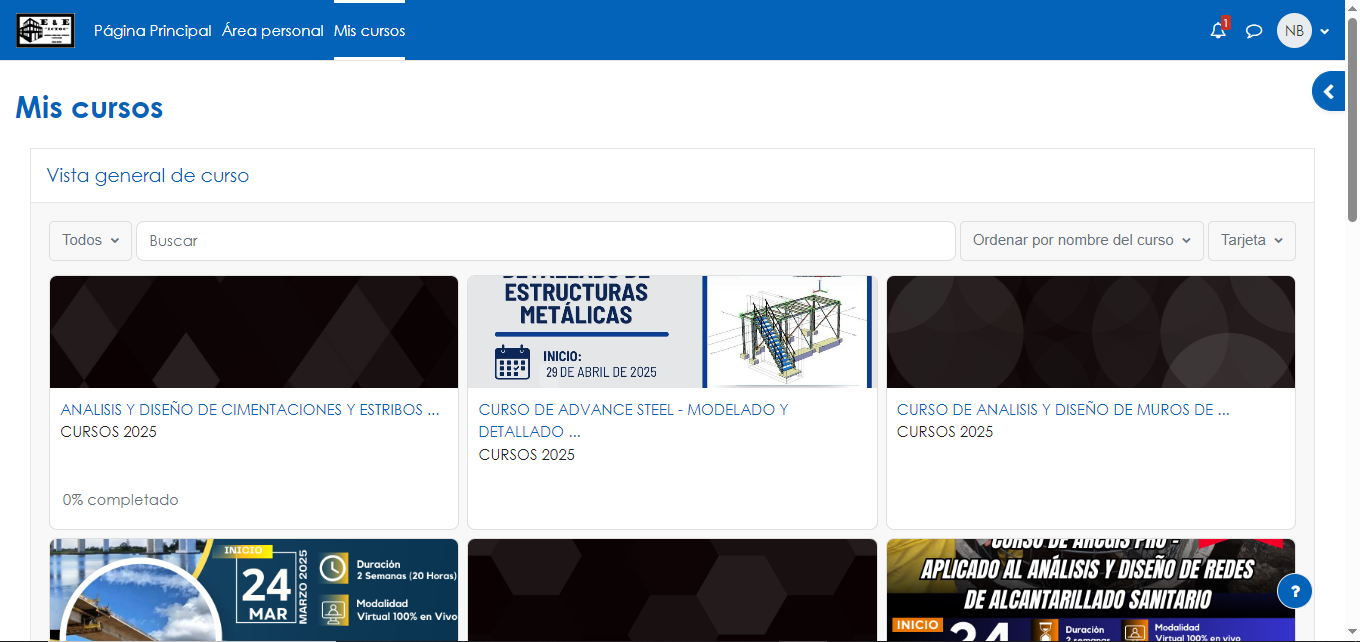Viewport: 1360px width, 642px height.
Task: Click the Vista general de curso heading
Action: tap(148, 176)
